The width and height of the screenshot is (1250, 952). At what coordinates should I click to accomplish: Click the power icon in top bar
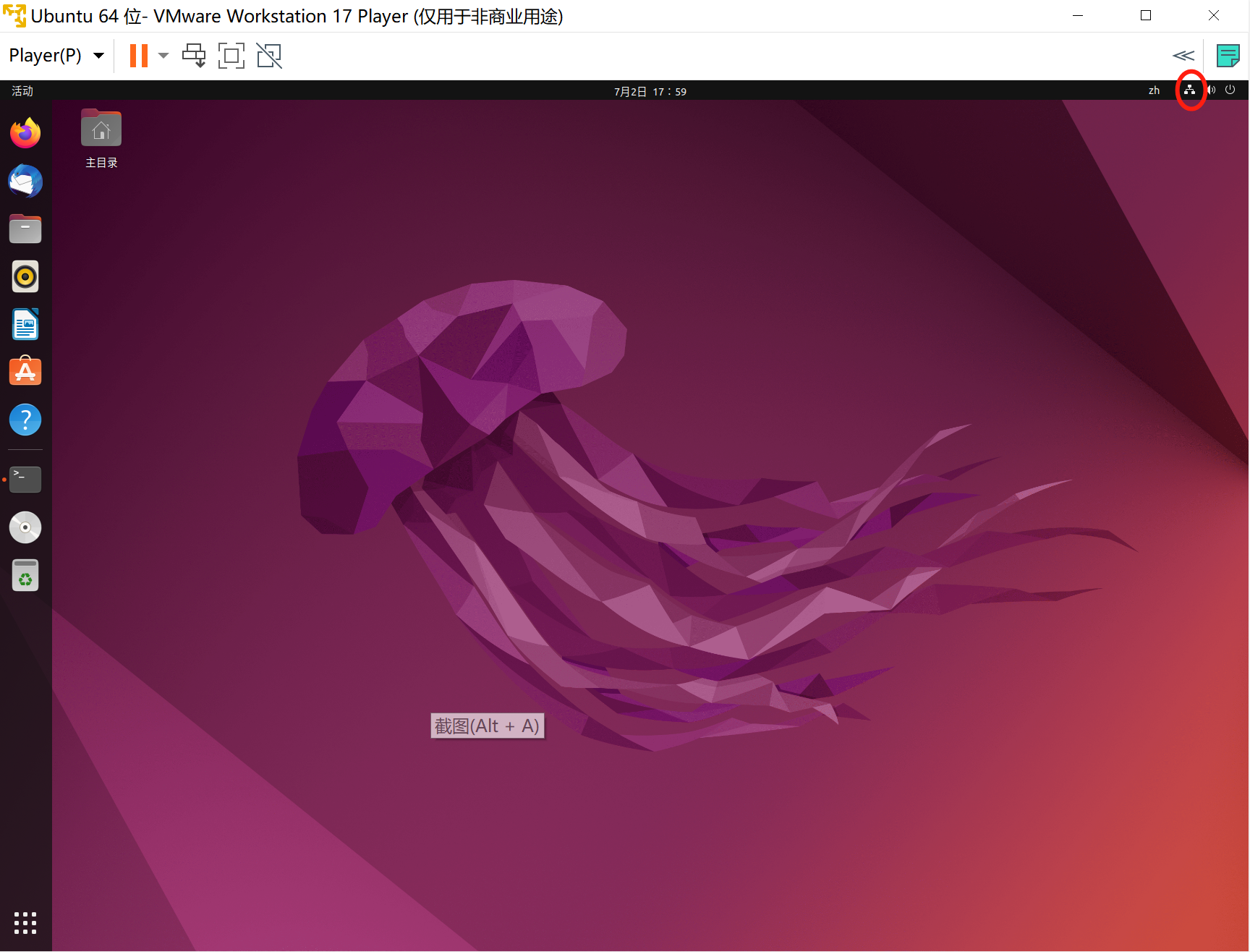(1230, 90)
